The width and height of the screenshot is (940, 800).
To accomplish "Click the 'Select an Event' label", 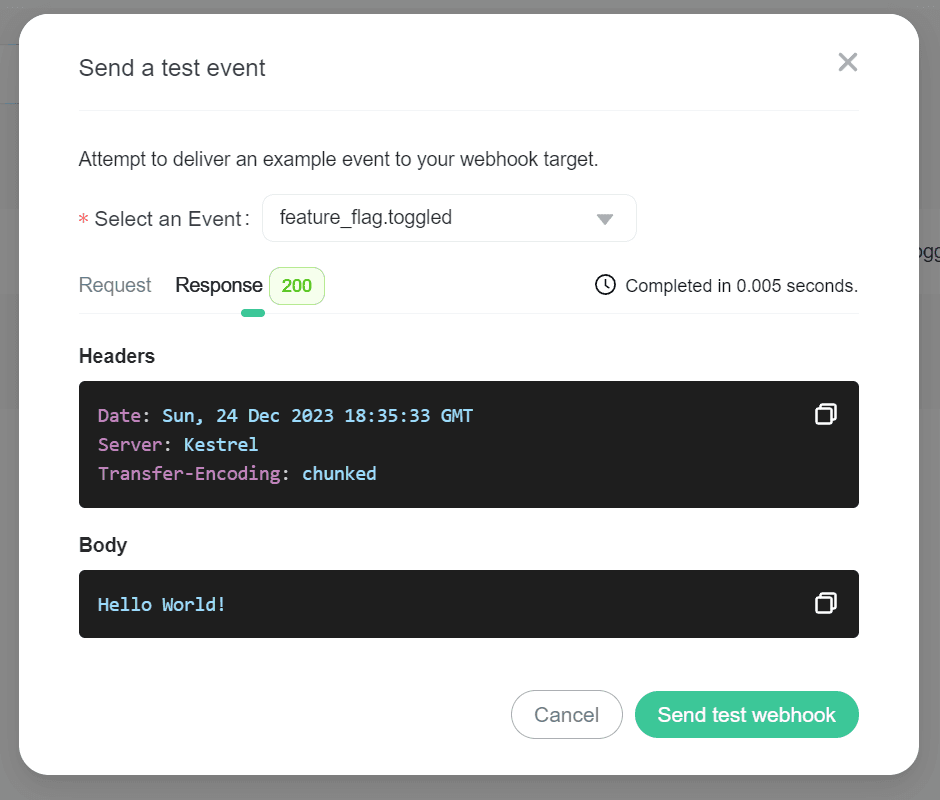I will [x=168, y=219].
